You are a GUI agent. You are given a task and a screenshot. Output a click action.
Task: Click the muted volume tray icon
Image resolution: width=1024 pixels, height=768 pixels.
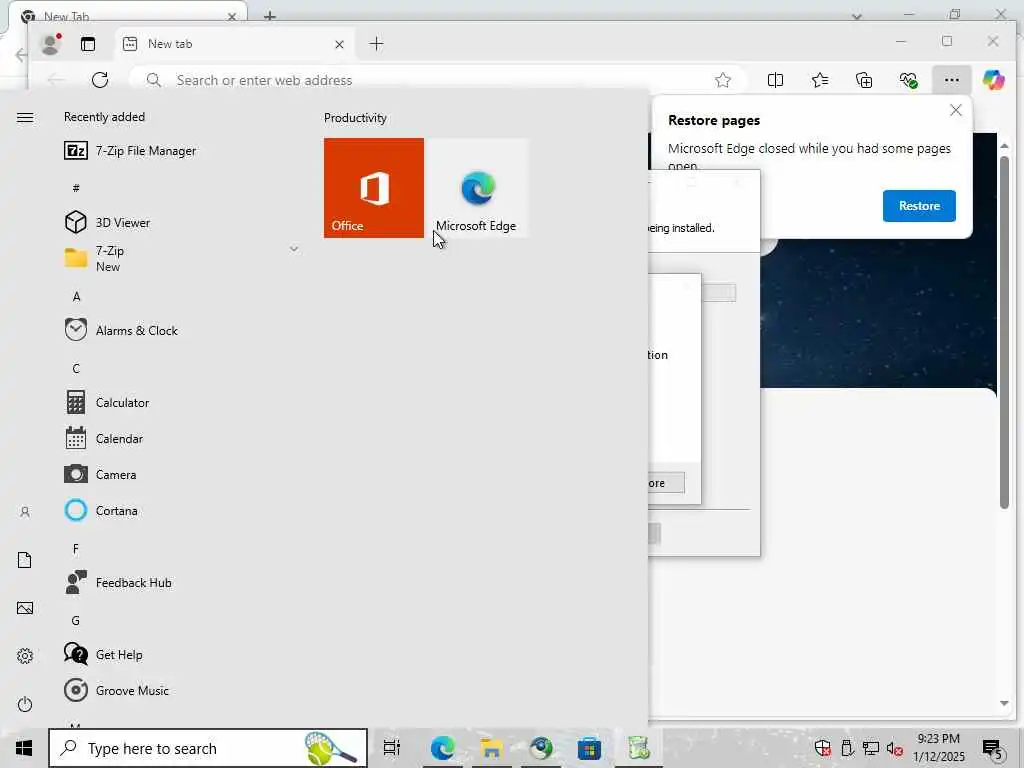point(895,748)
